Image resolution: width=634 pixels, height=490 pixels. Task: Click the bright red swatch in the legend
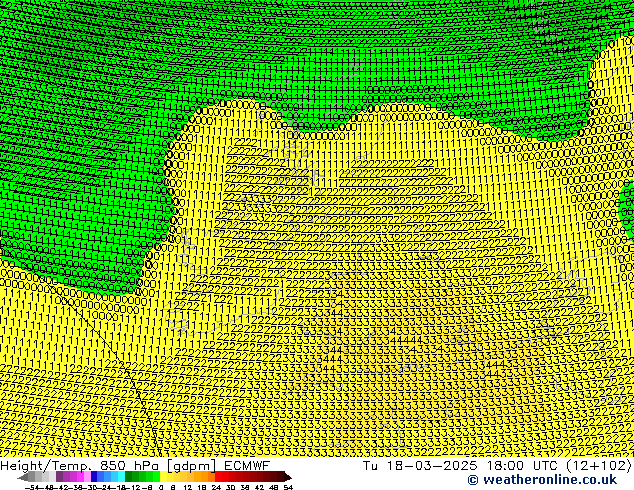click(x=219, y=476)
